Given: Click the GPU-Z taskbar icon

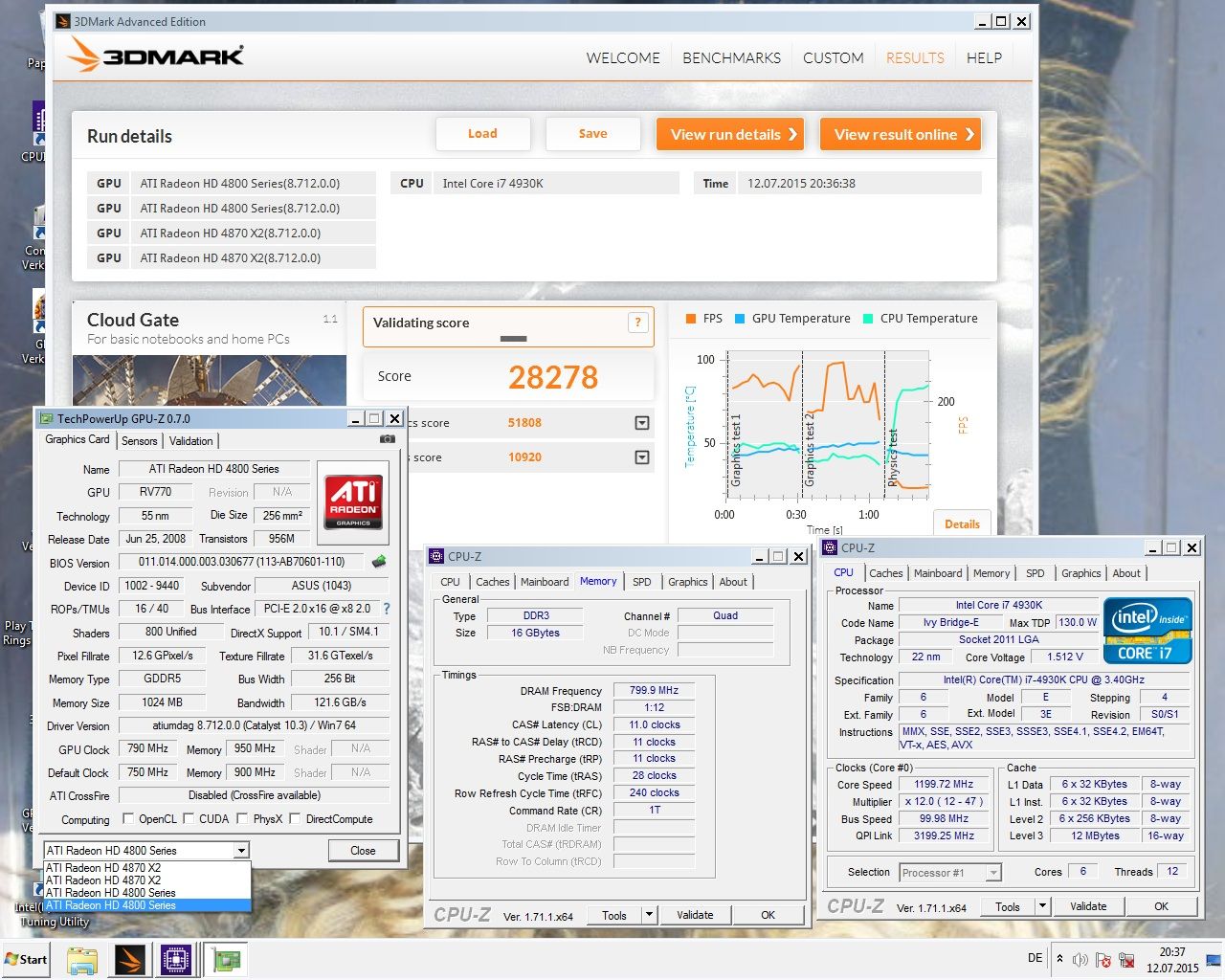Looking at the screenshot, I should coord(227,959).
